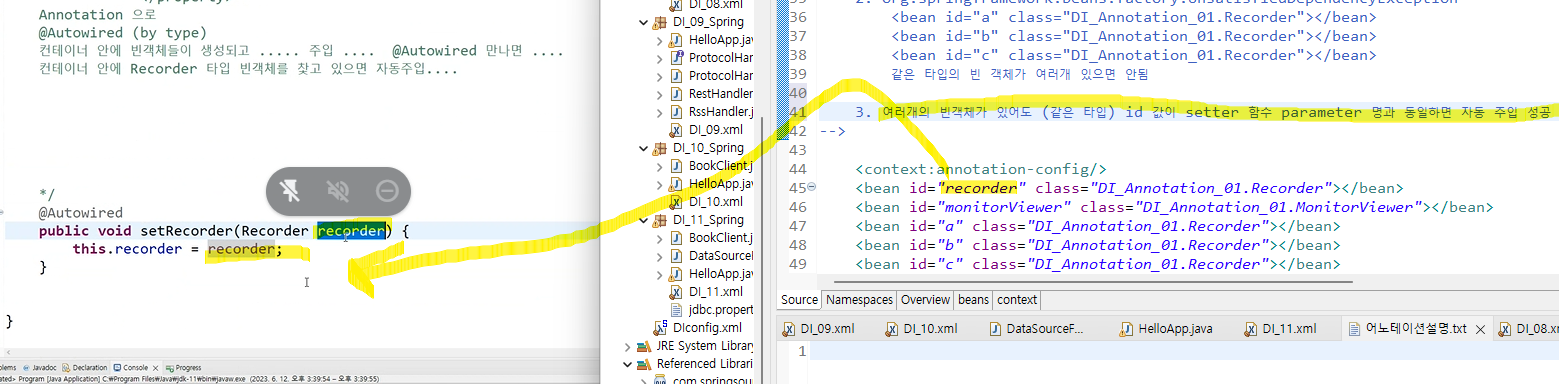The image size is (1559, 384).
Task: Expand the DataSourceI file node
Action: point(659,255)
